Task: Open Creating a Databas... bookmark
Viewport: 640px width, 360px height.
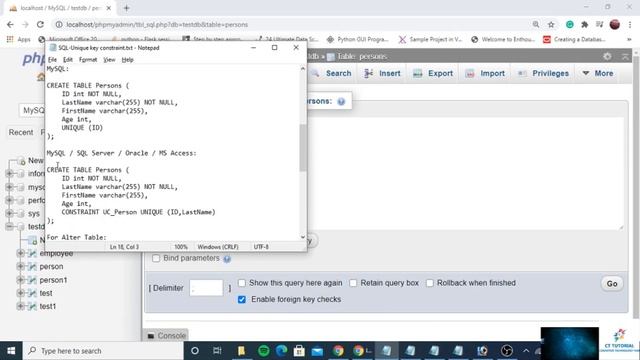Action: [x=574, y=40]
